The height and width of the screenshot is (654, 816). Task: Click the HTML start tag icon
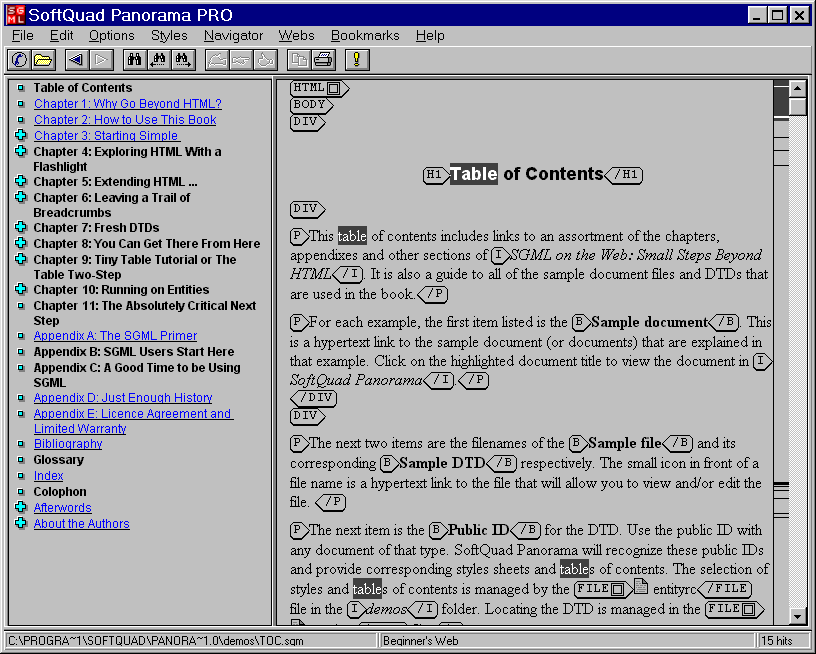pos(319,88)
